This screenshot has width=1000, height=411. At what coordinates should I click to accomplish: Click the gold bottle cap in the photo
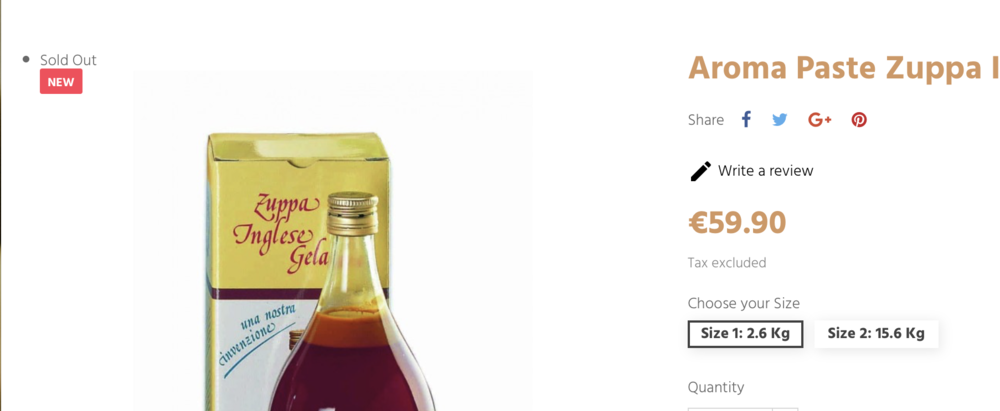[x=353, y=214]
